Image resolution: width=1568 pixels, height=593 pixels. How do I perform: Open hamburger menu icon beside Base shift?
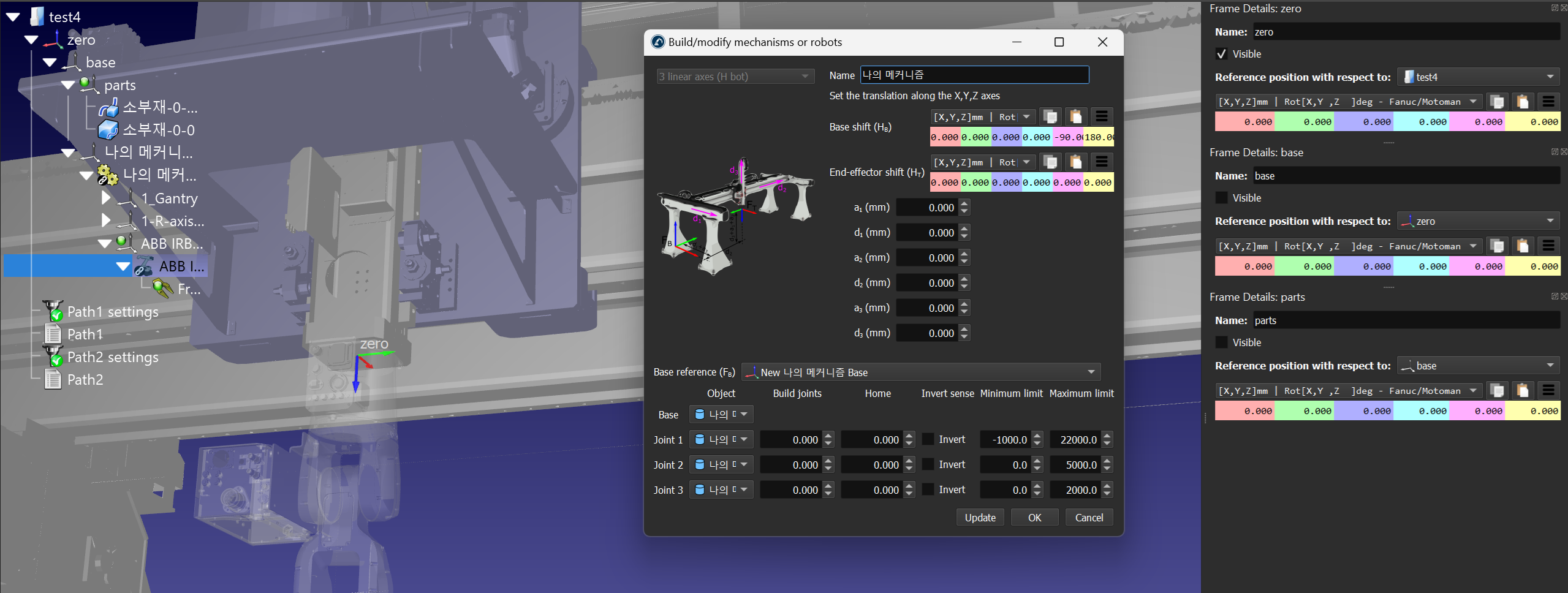pyautogui.click(x=1101, y=116)
